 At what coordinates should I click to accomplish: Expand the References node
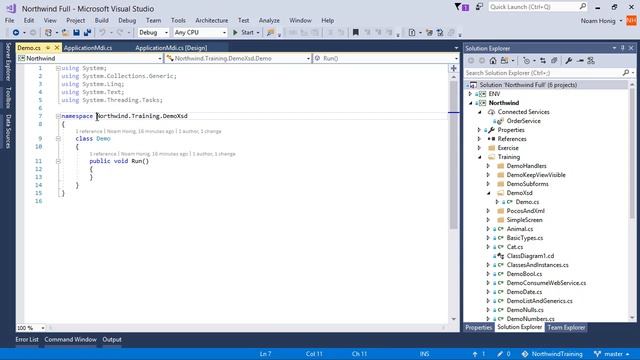480,139
